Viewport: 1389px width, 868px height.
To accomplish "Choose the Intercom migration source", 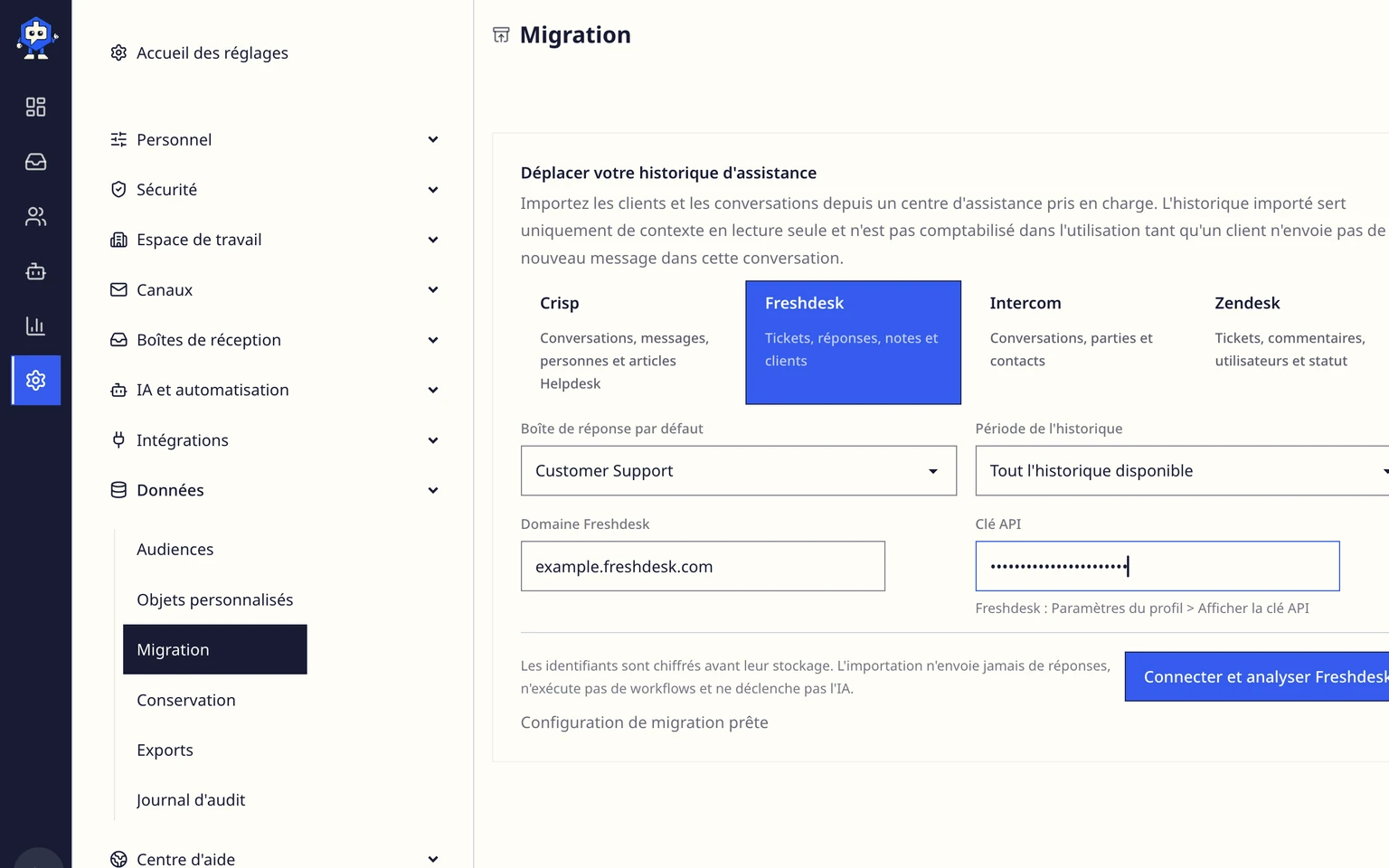I will click(1078, 342).
